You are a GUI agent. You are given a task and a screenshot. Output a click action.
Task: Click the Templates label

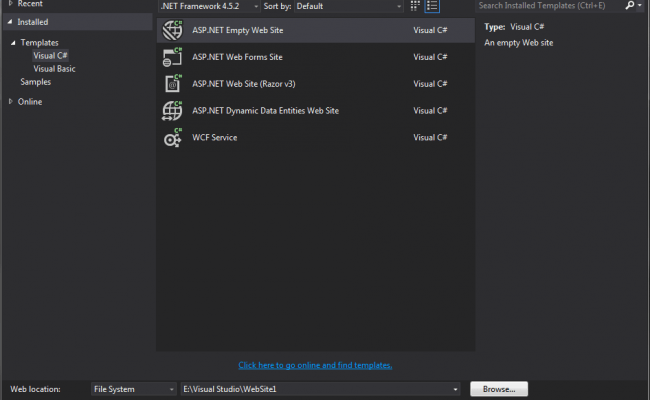[39, 43]
